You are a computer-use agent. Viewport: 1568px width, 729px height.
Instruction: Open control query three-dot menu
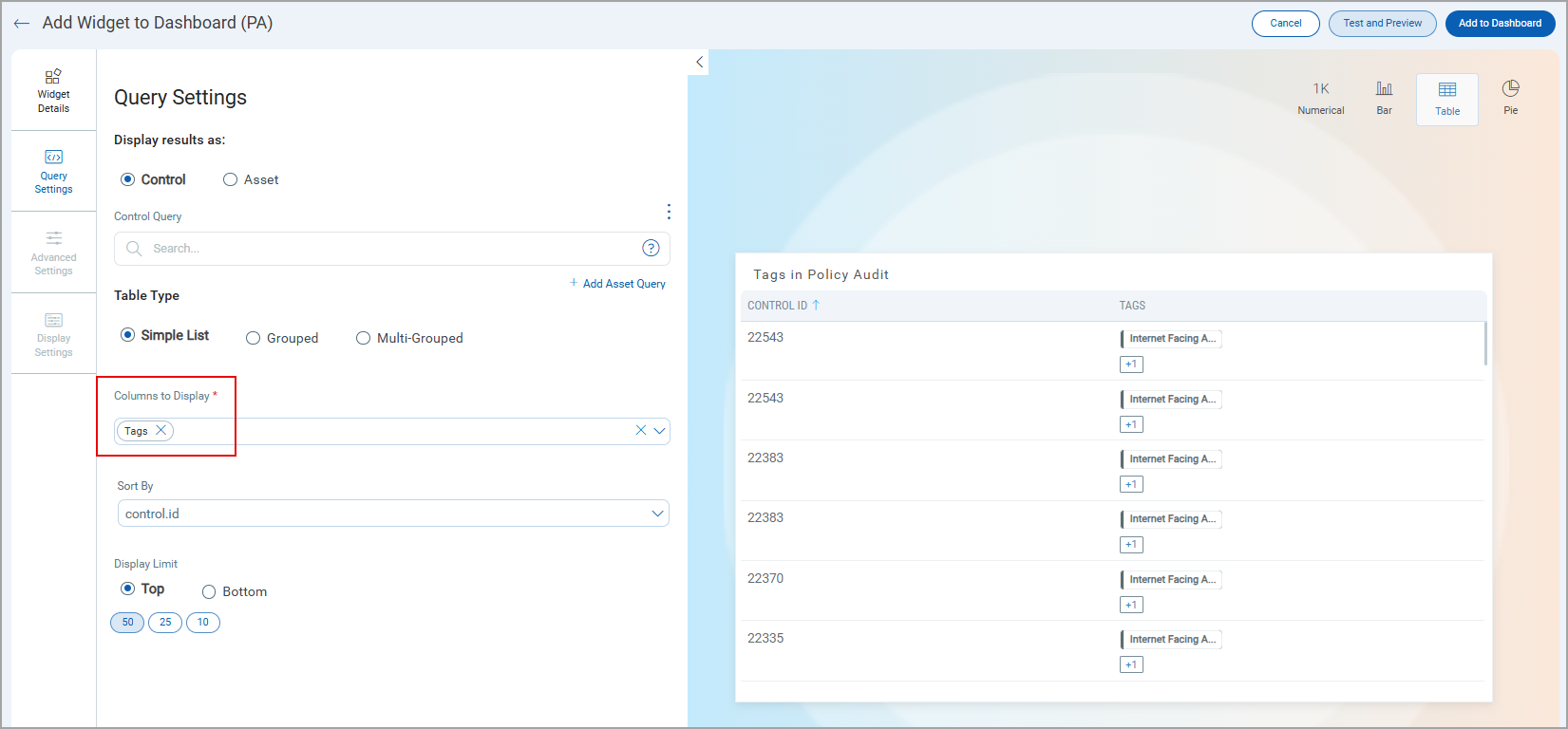point(669,211)
